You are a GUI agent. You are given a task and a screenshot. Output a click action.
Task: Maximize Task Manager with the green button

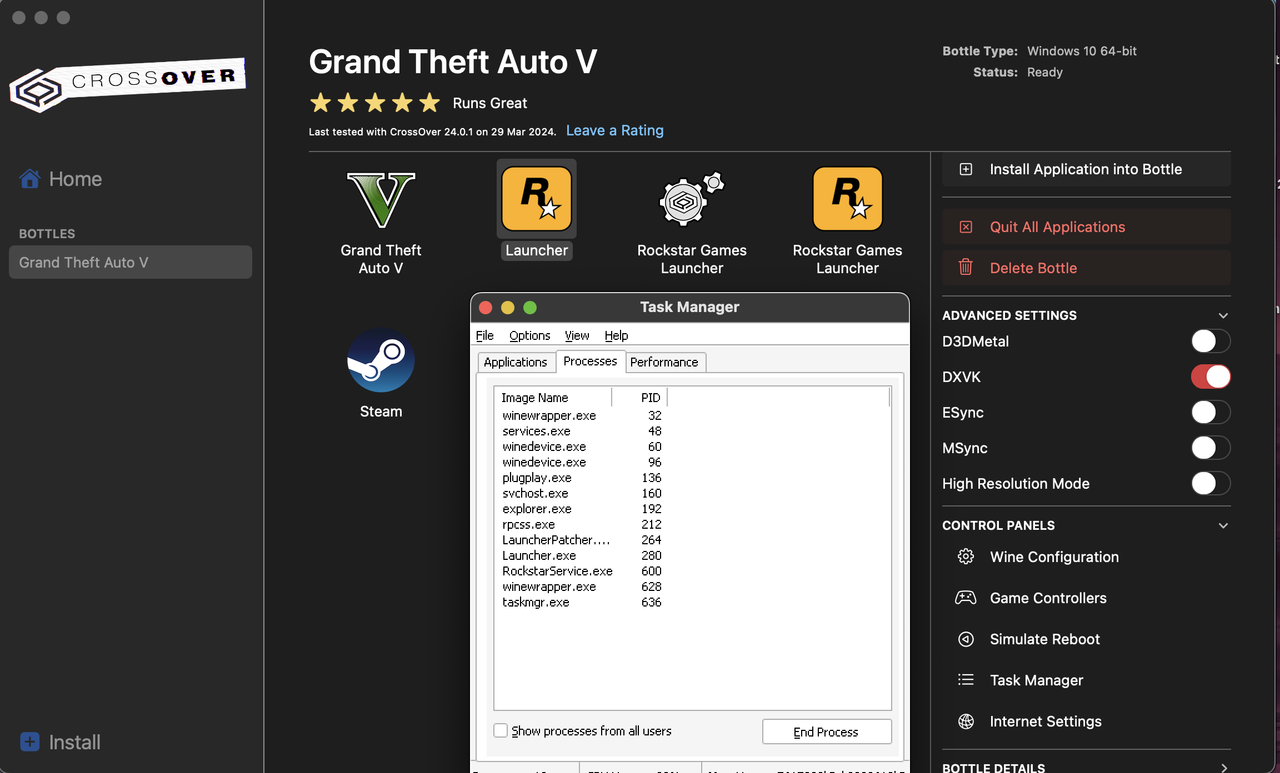click(x=530, y=307)
